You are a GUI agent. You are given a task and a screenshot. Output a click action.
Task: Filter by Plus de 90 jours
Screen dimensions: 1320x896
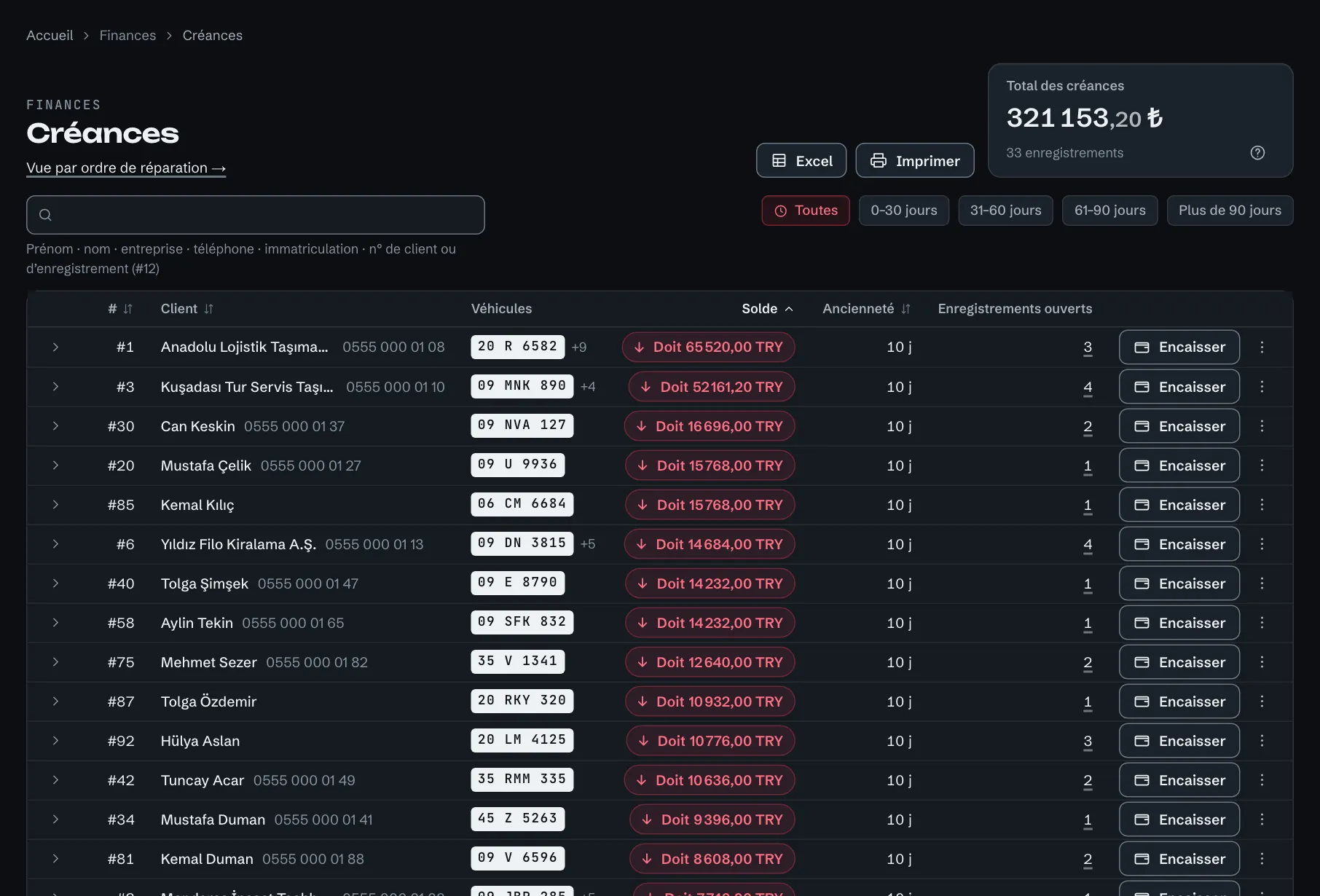click(x=1230, y=211)
